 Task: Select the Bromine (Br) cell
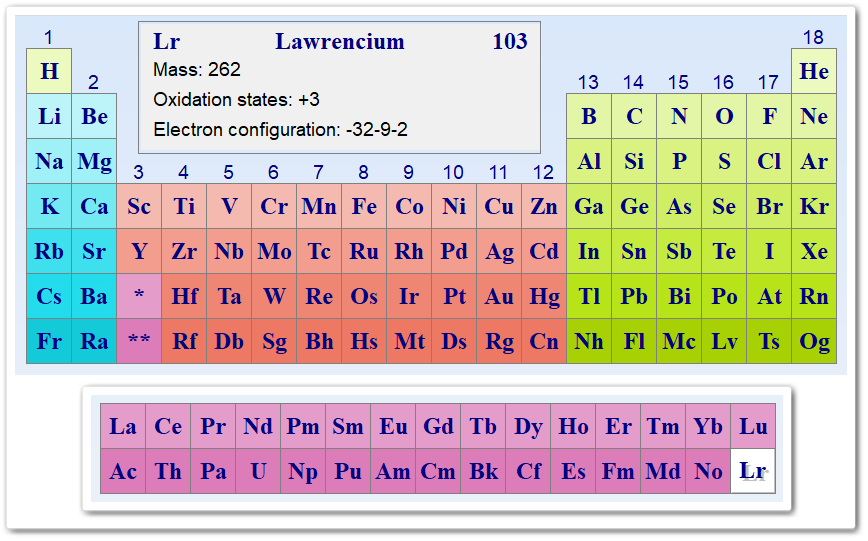[x=769, y=207]
